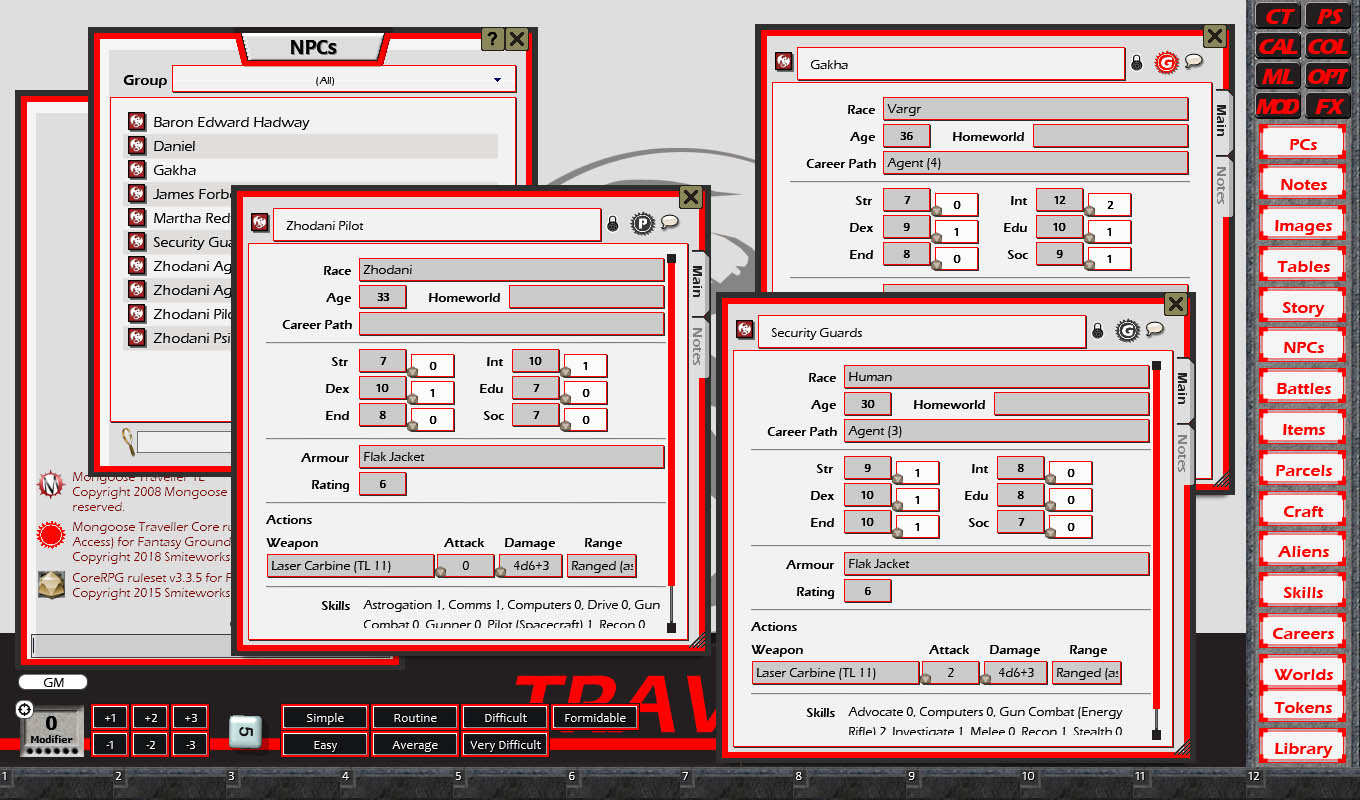Screen dimensions: 1360x800
Task: Click the d6 die in the hotkey bar
Action: pyautogui.click(x=243, y=731)
